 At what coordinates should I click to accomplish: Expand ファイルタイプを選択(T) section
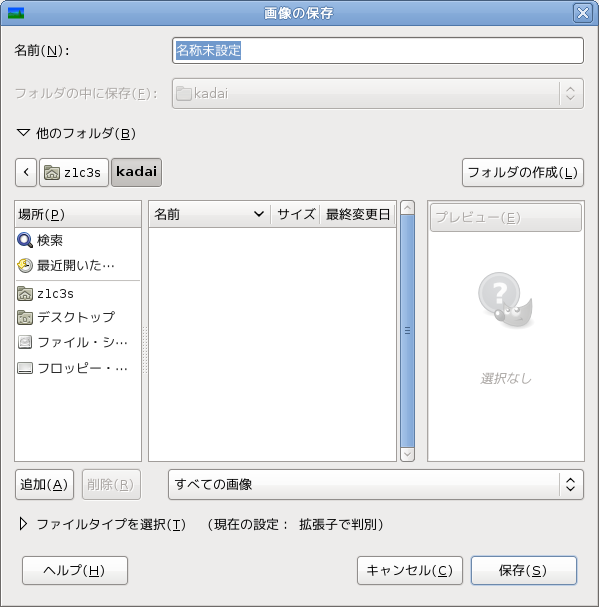click(x=103, y=525)
